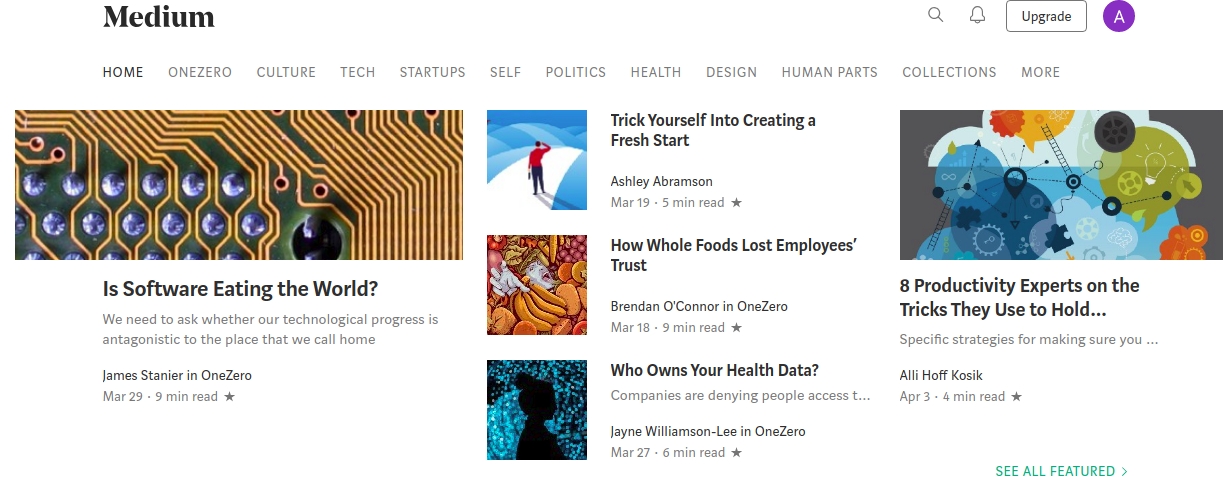Open the CULTURE section
1228x482 pixels.
(286, 72)
